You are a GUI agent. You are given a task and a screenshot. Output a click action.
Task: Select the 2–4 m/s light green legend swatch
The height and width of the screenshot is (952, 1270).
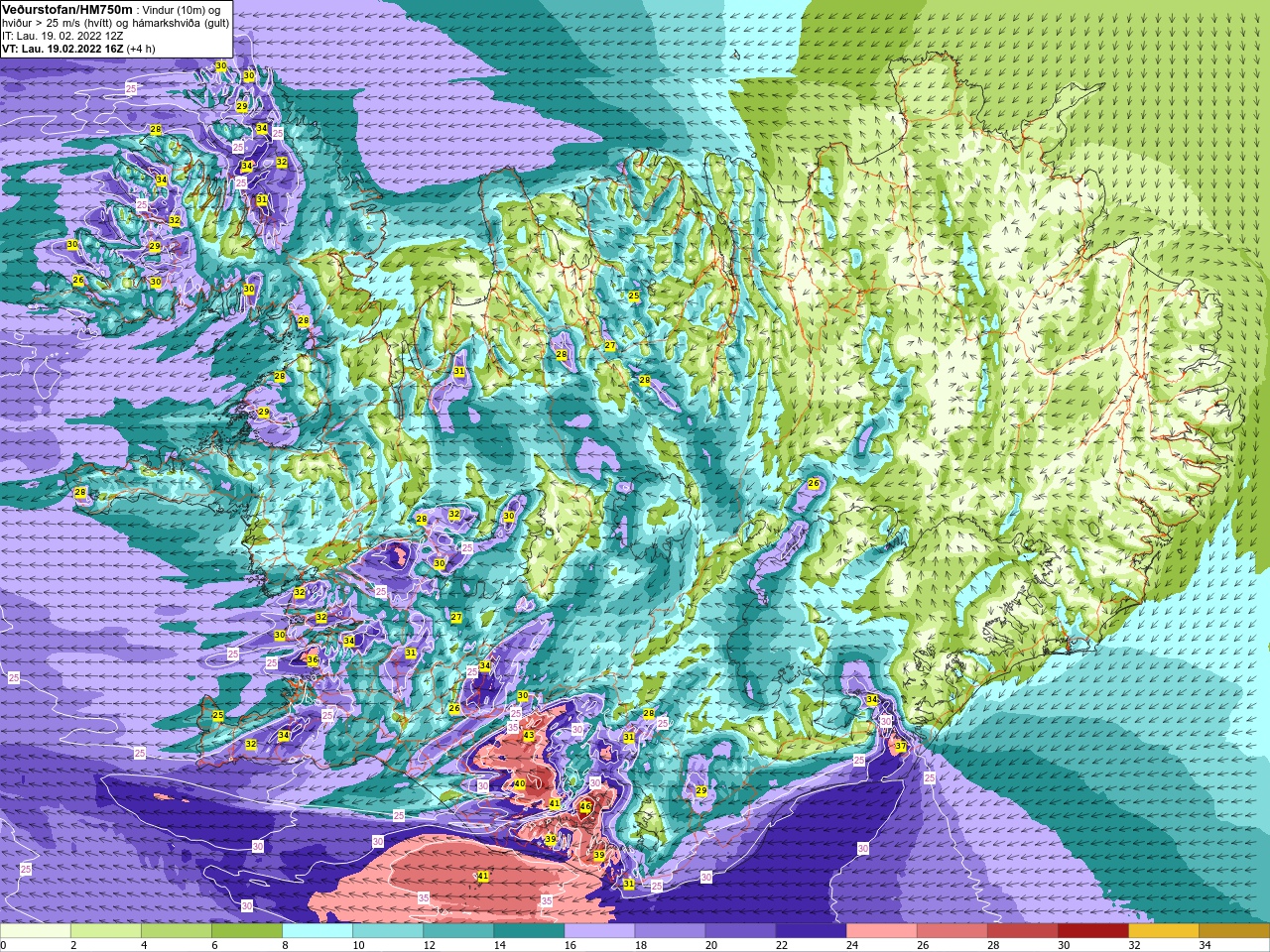coord(106,931)
